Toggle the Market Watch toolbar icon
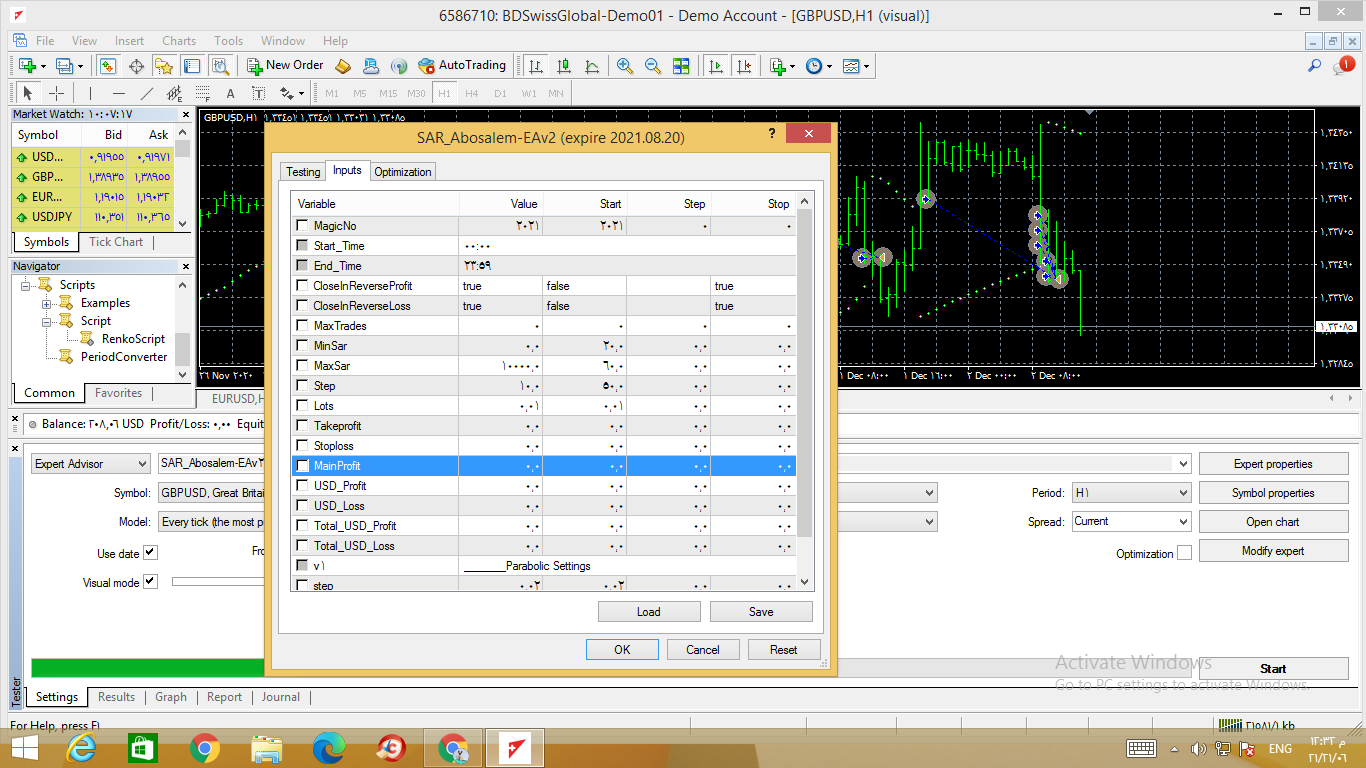This screenshot has height=768, width=1366. click(x=108, y=66)
